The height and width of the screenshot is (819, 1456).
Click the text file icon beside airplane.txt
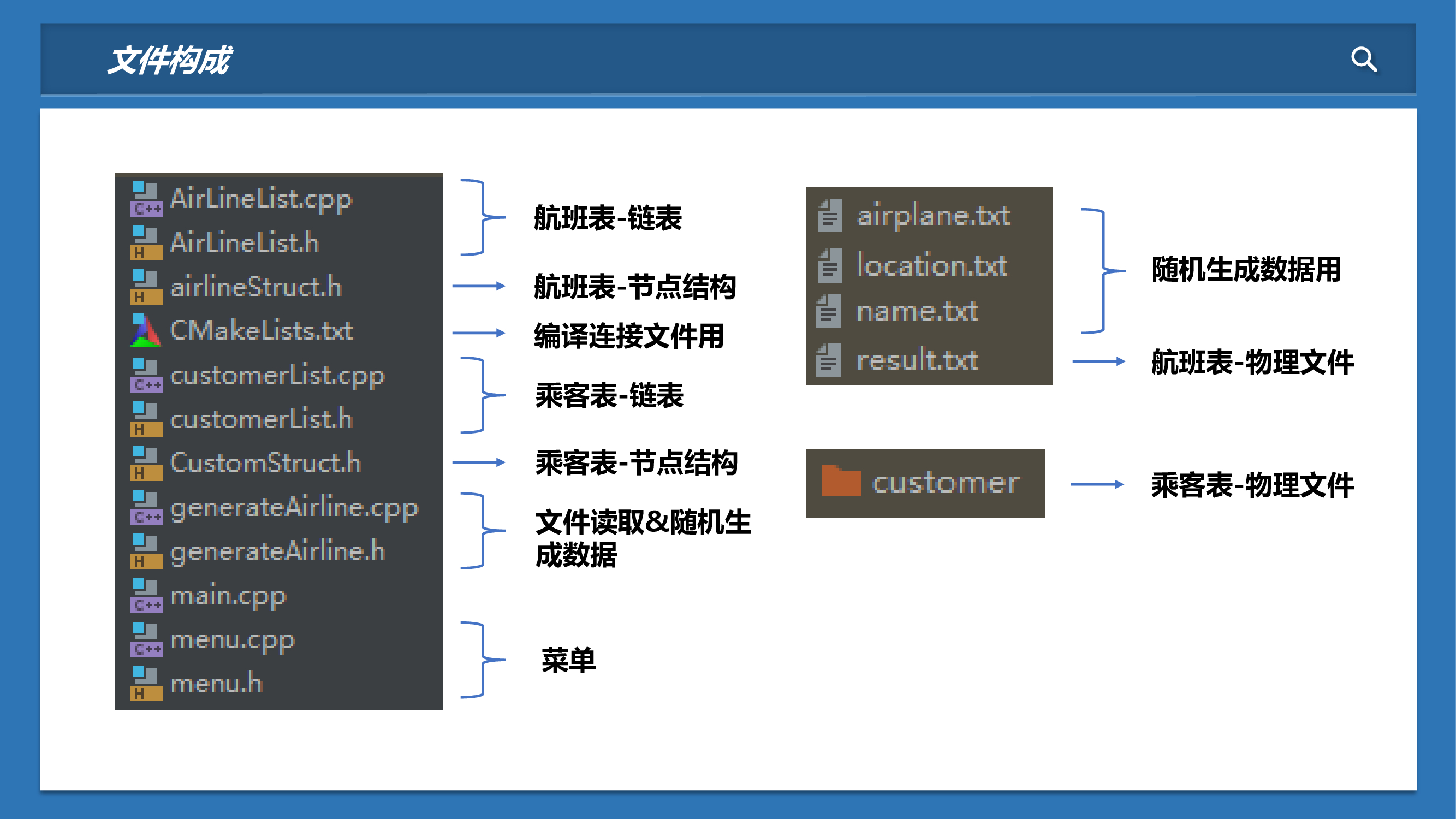pos(830,215)
